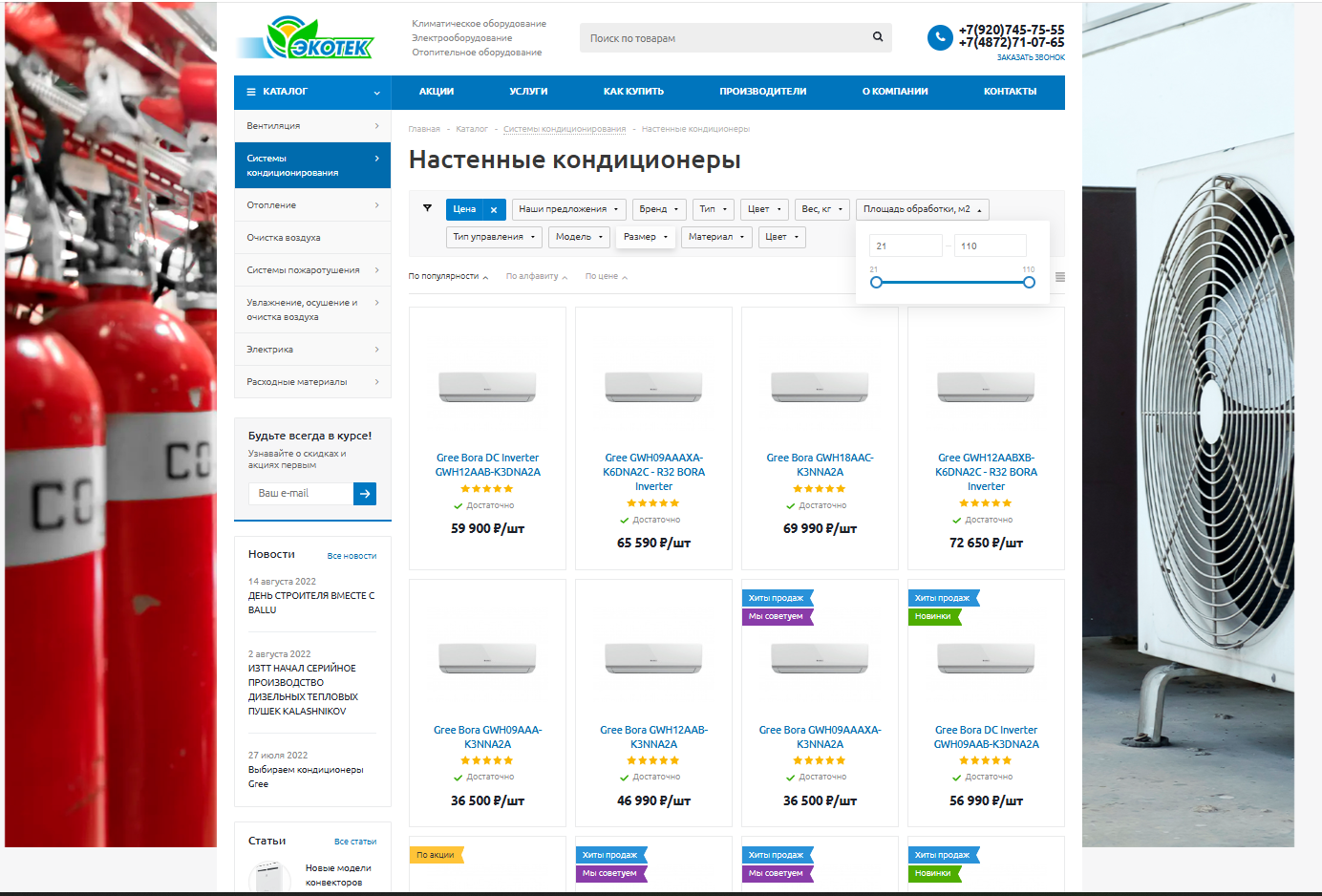Screen dimensions: 1322x896
Task: Sort products по цене
Action: click(x=606, y=277)
